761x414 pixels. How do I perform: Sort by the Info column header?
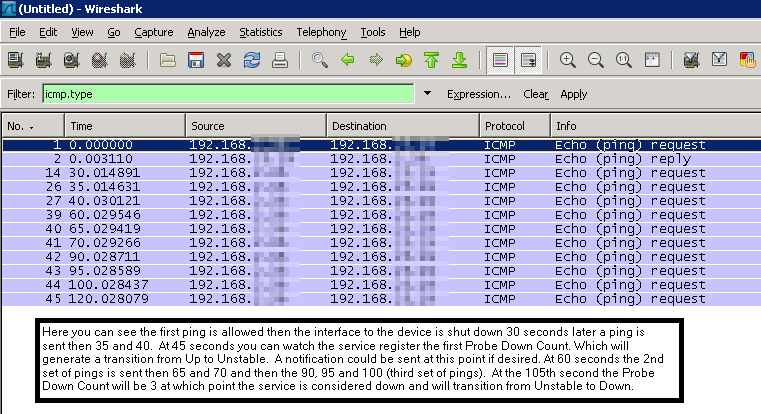656,126
